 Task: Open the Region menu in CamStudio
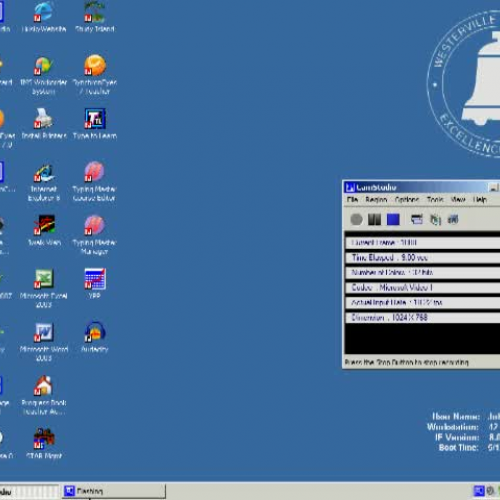[376, 200]
